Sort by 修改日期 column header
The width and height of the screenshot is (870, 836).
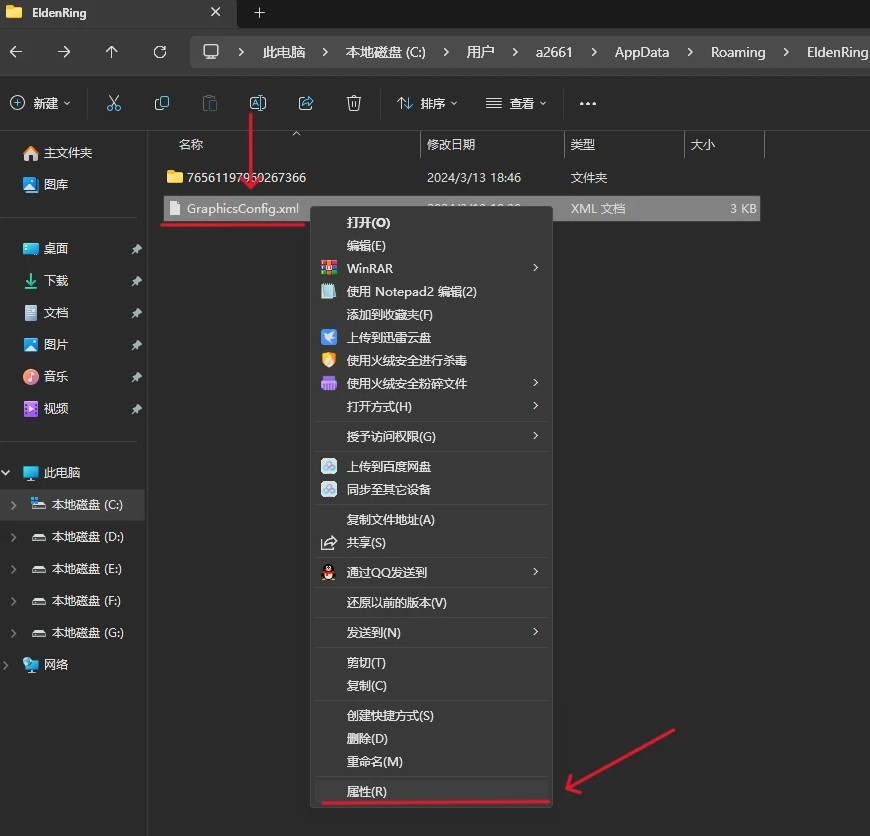[451, 145]
